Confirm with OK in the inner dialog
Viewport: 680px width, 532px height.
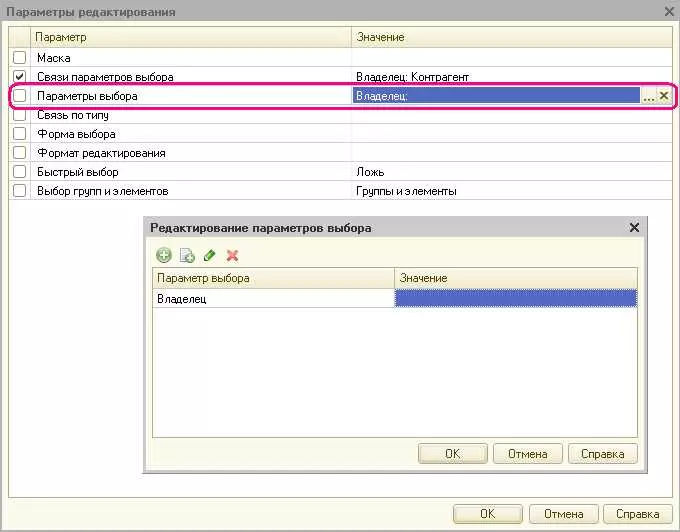pyautogui.click(x=452, y=454)
